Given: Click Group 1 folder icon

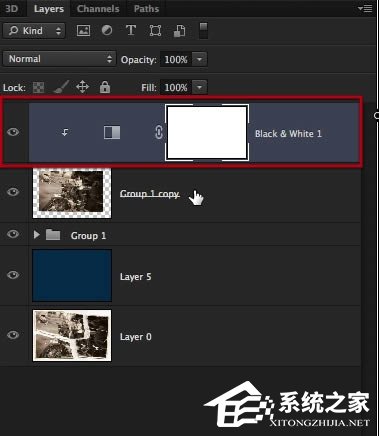Looking at the screenshot, I should pos(53,235).
